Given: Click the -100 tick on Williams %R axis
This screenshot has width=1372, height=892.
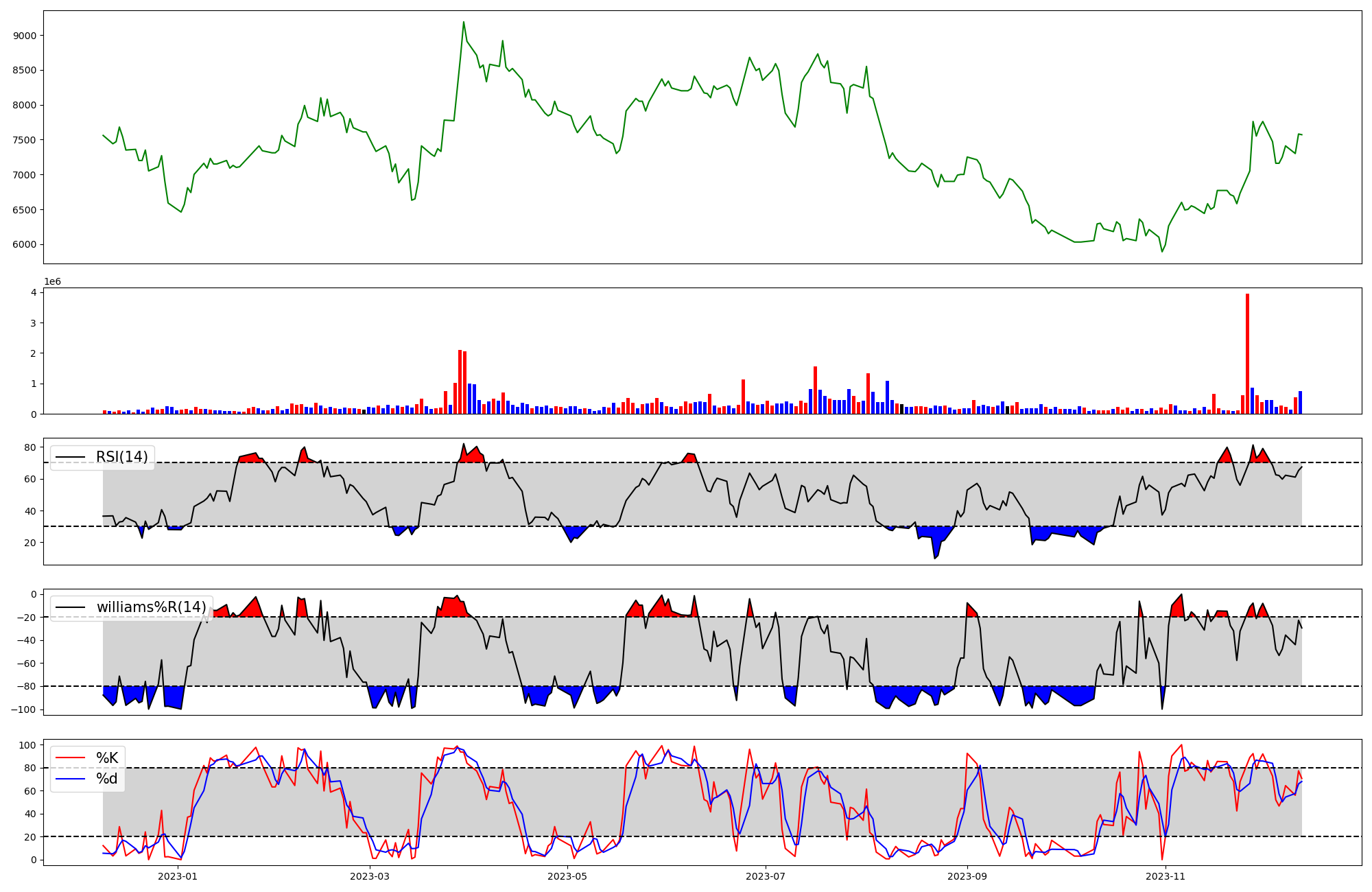Looking at the screenshot, I should [x=23, y=709].
